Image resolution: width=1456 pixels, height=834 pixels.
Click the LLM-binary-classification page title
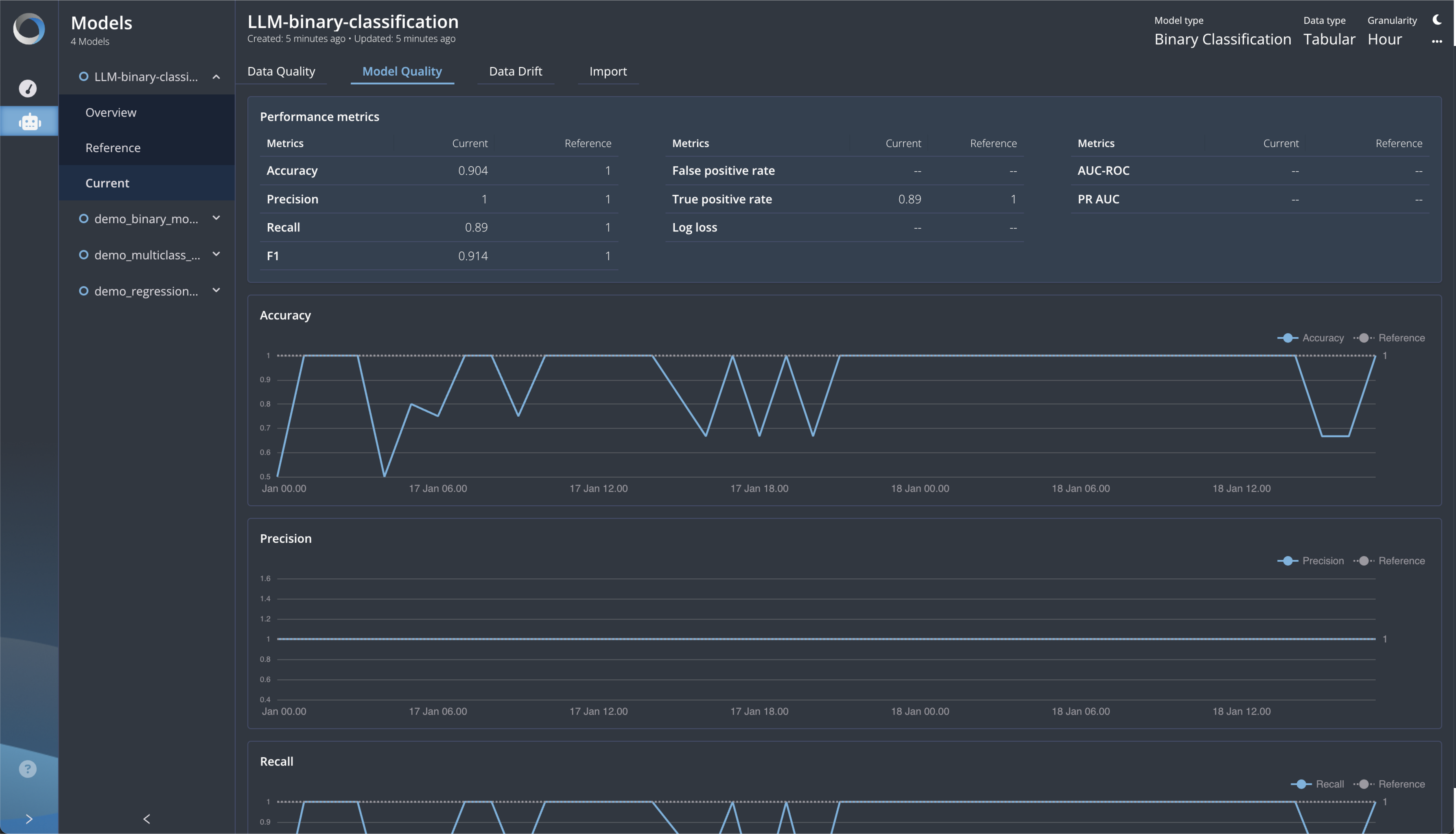pos(353,21)
